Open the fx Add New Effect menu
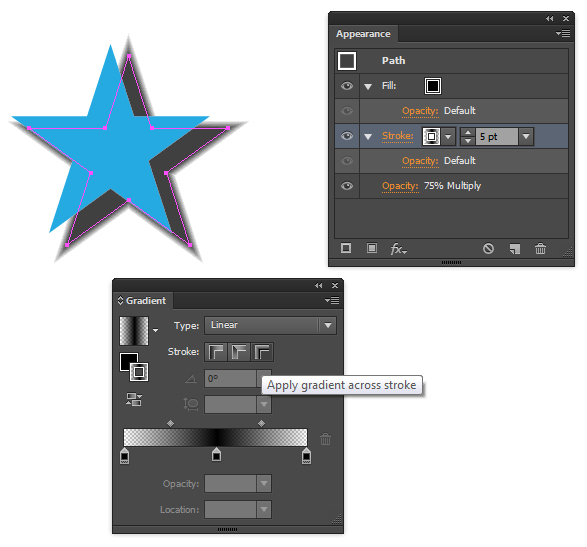The height and width of the screenshot is (547, 587). (x=398, y=249)
